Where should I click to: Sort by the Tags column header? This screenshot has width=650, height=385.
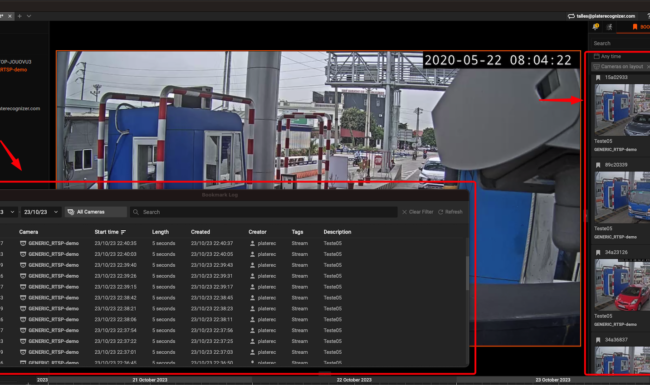point(297,232)
